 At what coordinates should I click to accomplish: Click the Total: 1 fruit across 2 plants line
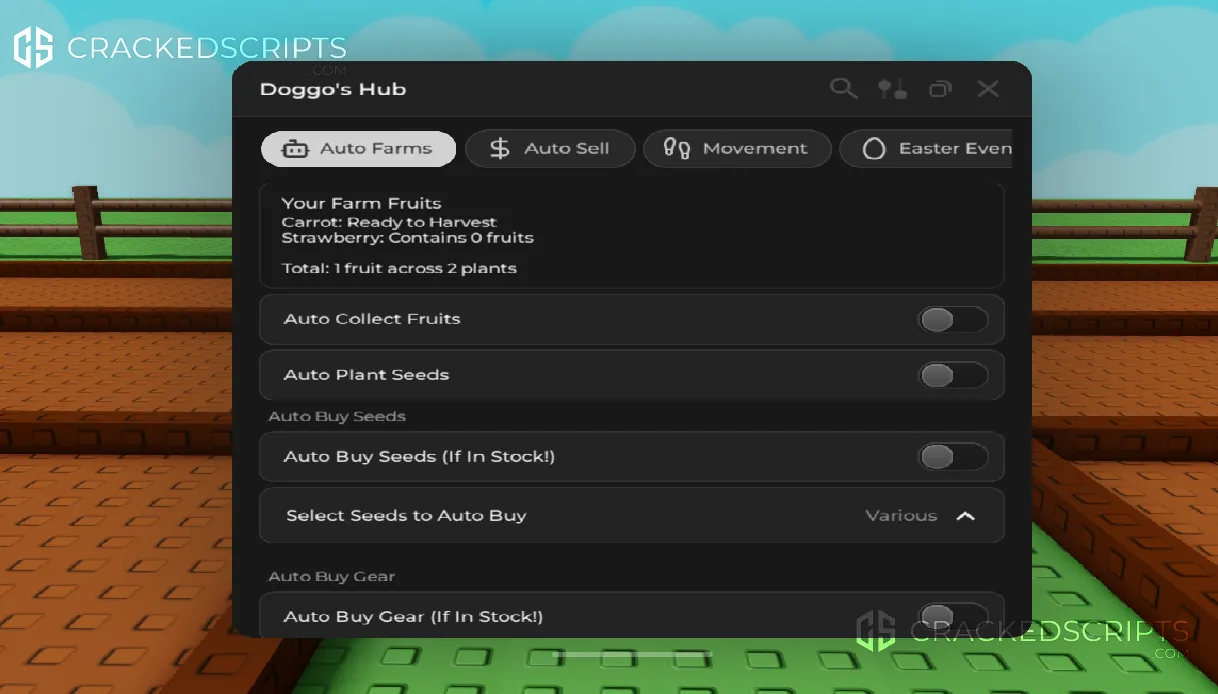(399, 268)
